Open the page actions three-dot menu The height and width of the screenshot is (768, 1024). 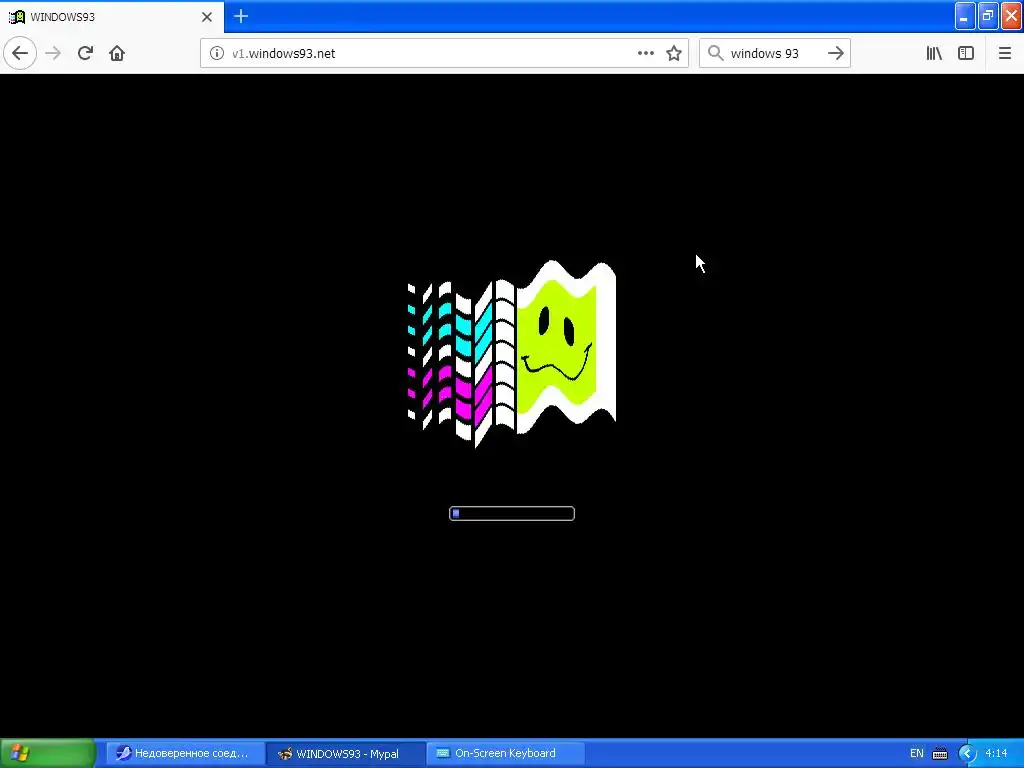pos(646,53)
